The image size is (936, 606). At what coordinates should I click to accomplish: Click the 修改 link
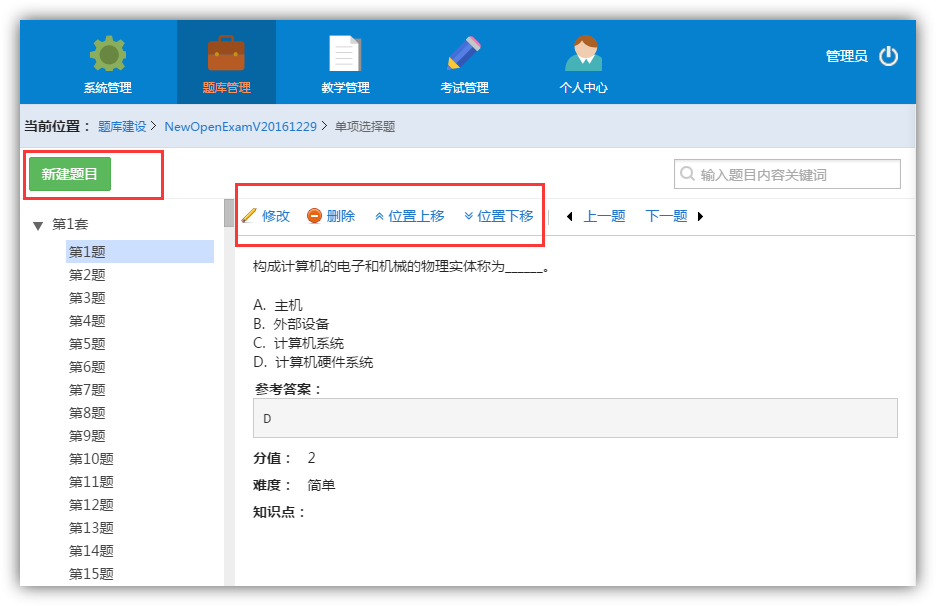point(276,216)
